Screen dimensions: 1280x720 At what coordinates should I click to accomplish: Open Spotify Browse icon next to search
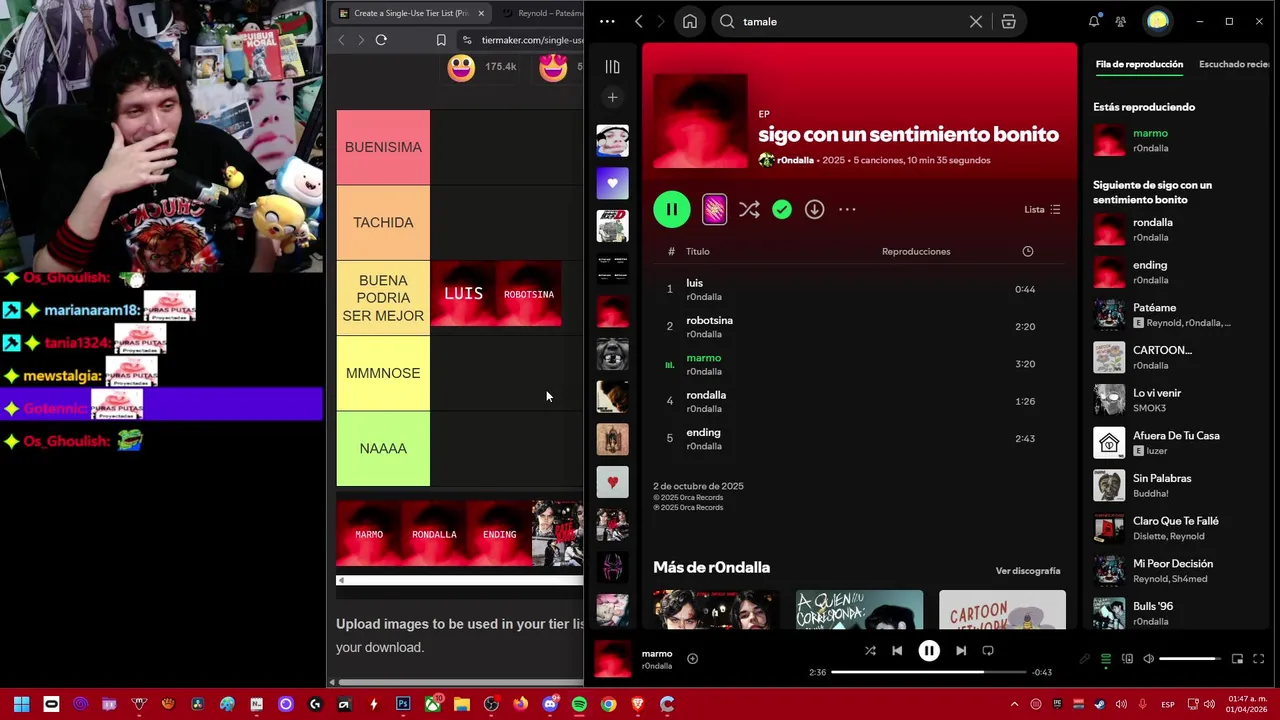pos(1008,21)
